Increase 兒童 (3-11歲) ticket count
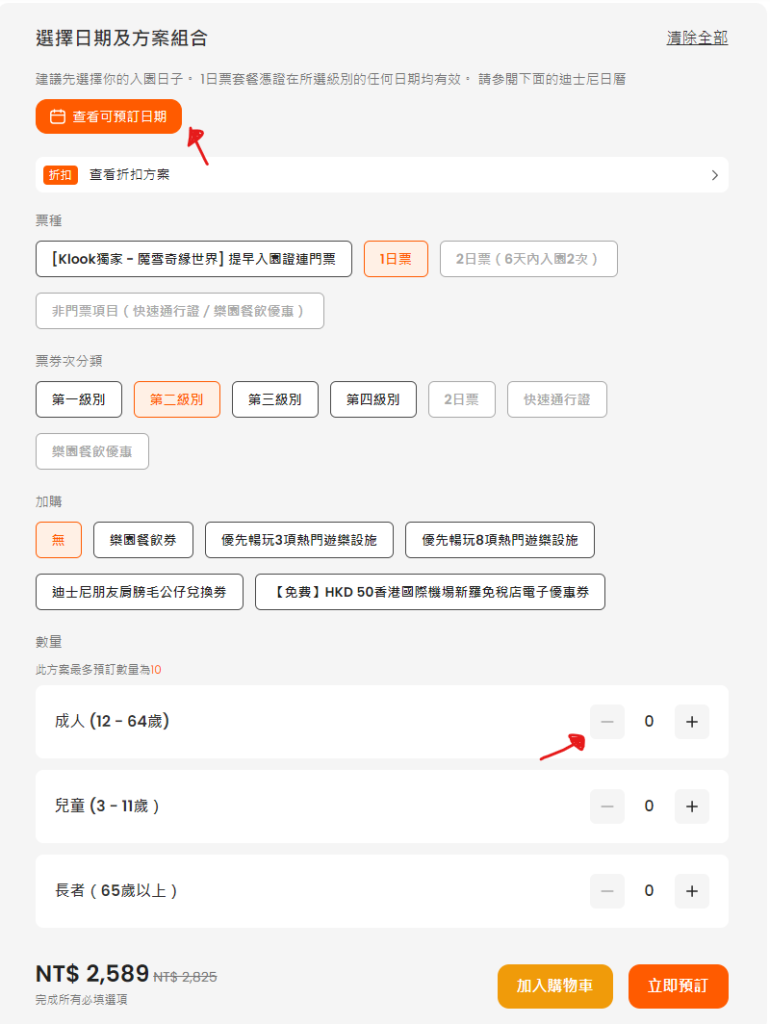 (x=691, y=806)
